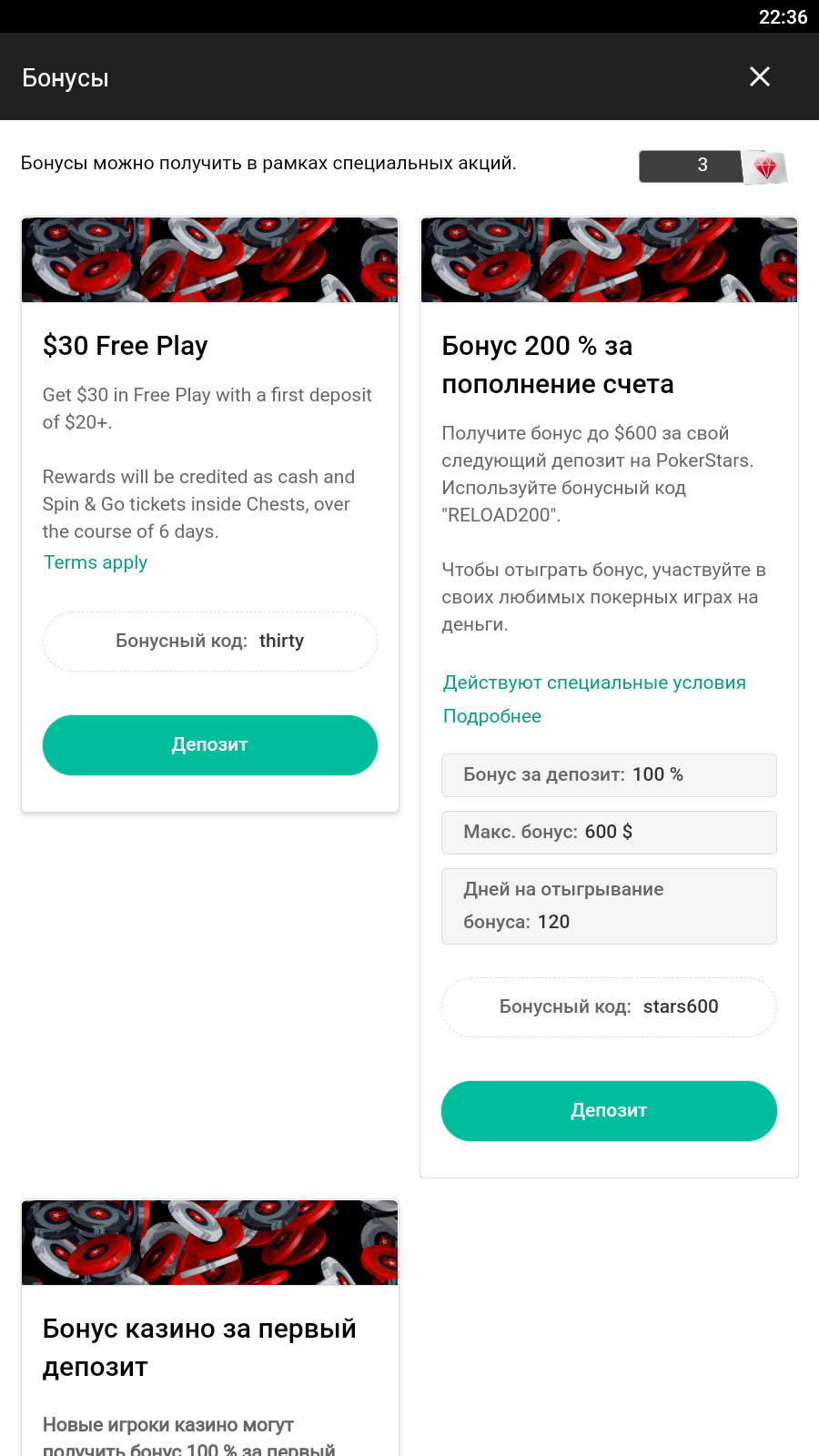Tap the red gem chest icon
819x1456 pixels.
coord(764,167)
